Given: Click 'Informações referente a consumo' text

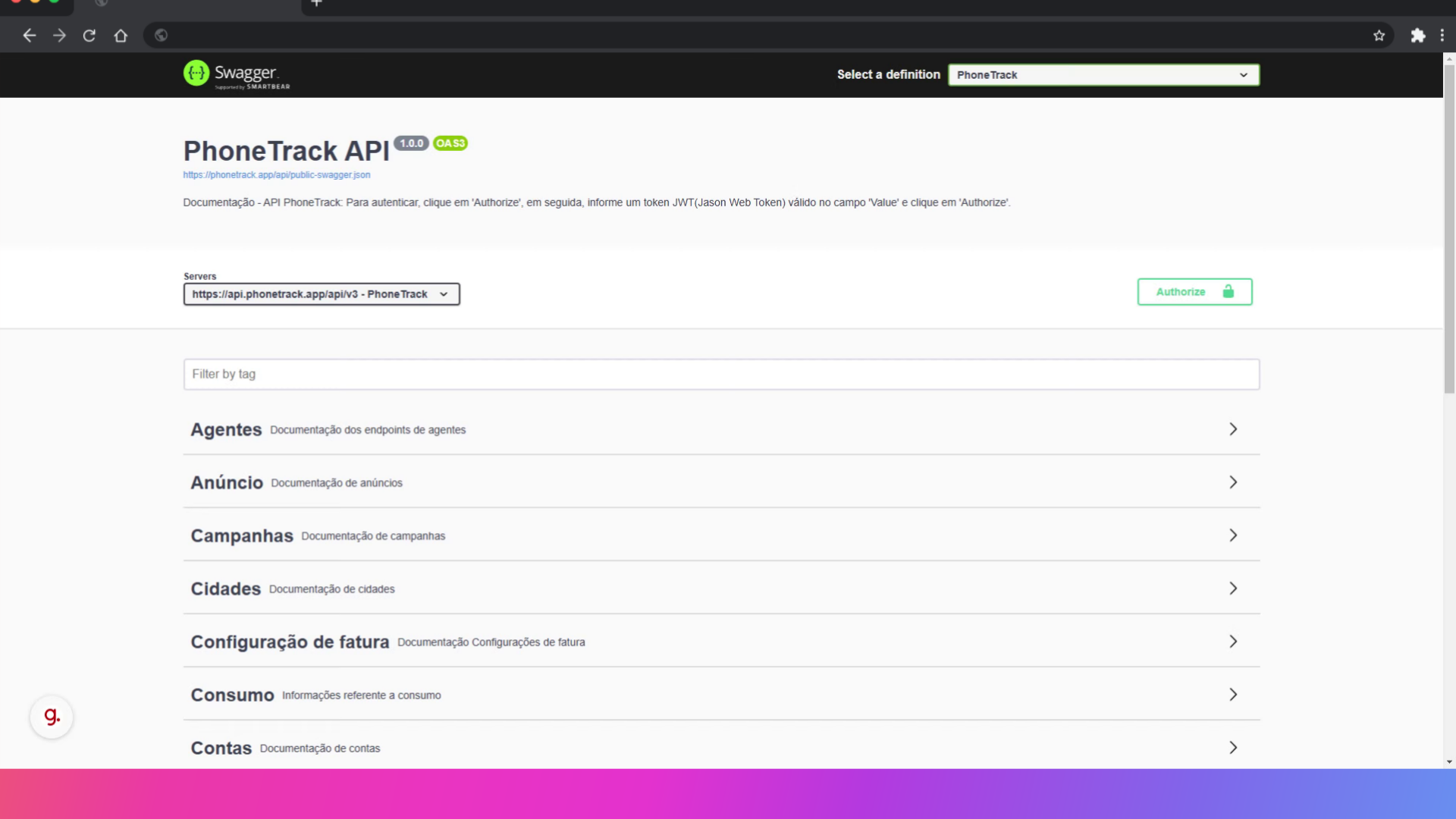Looking at the screenshot, I should [361, 695].
